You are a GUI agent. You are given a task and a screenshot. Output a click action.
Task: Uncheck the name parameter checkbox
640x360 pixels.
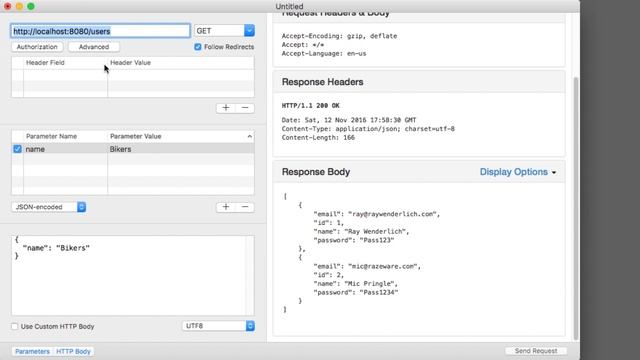(17, 149)
